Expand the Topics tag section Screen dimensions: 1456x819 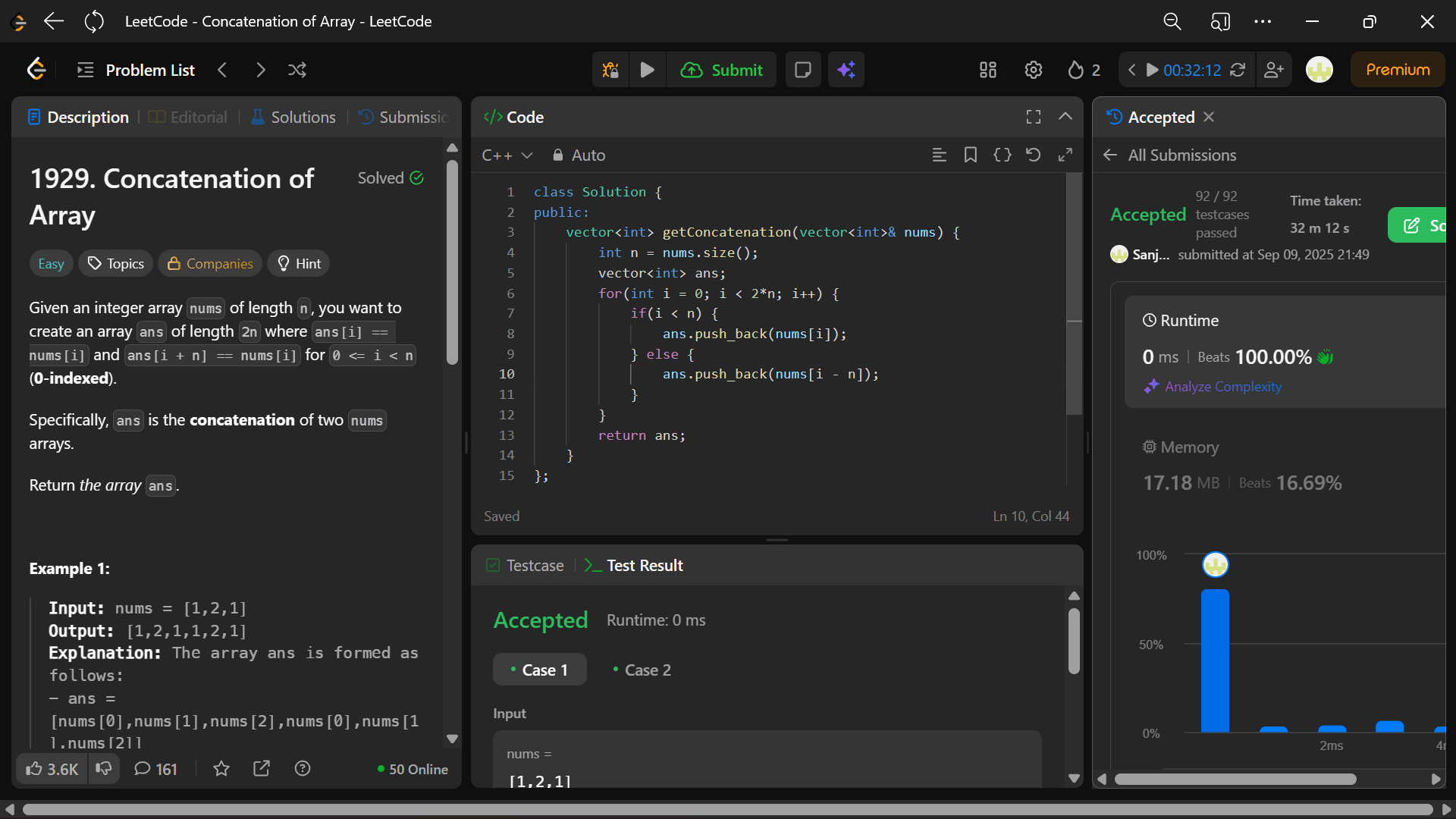point(116,263)
